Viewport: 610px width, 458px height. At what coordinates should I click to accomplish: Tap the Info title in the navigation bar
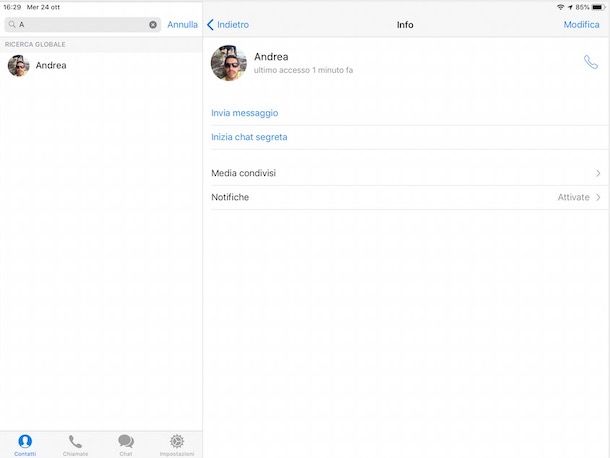(x=405, y=25)
